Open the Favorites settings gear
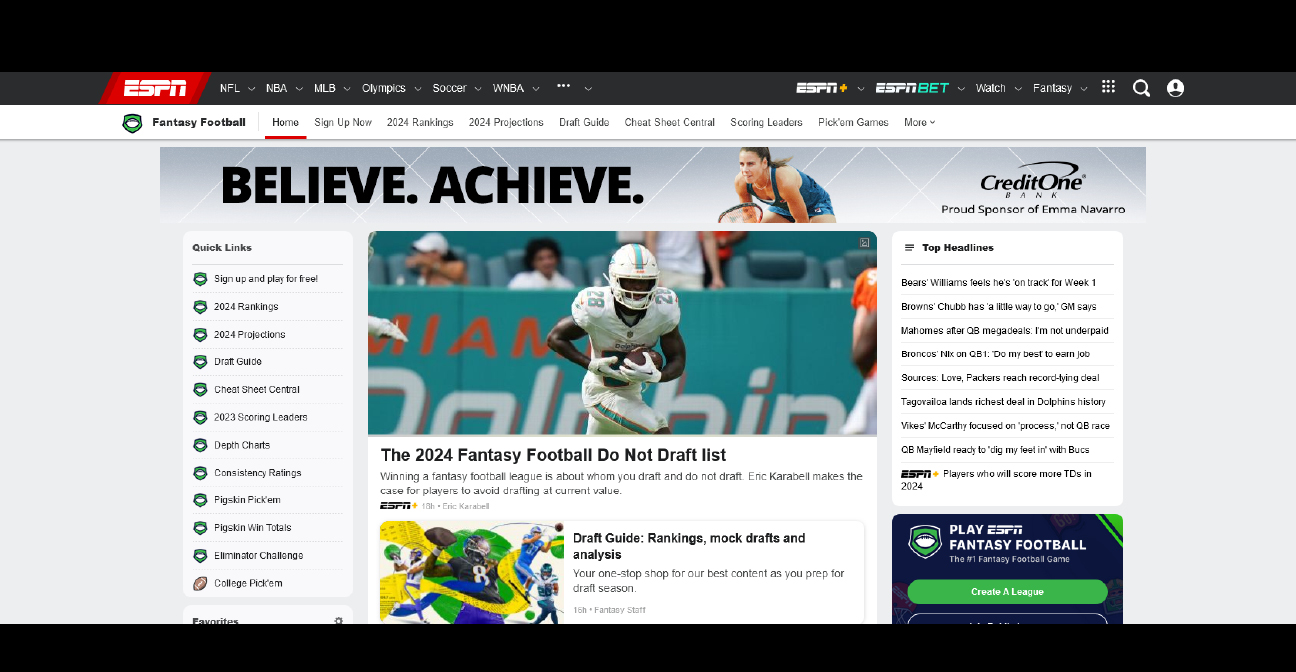Screen dimensions: 1296x672 pyautogui.click(x=338, y=620)
